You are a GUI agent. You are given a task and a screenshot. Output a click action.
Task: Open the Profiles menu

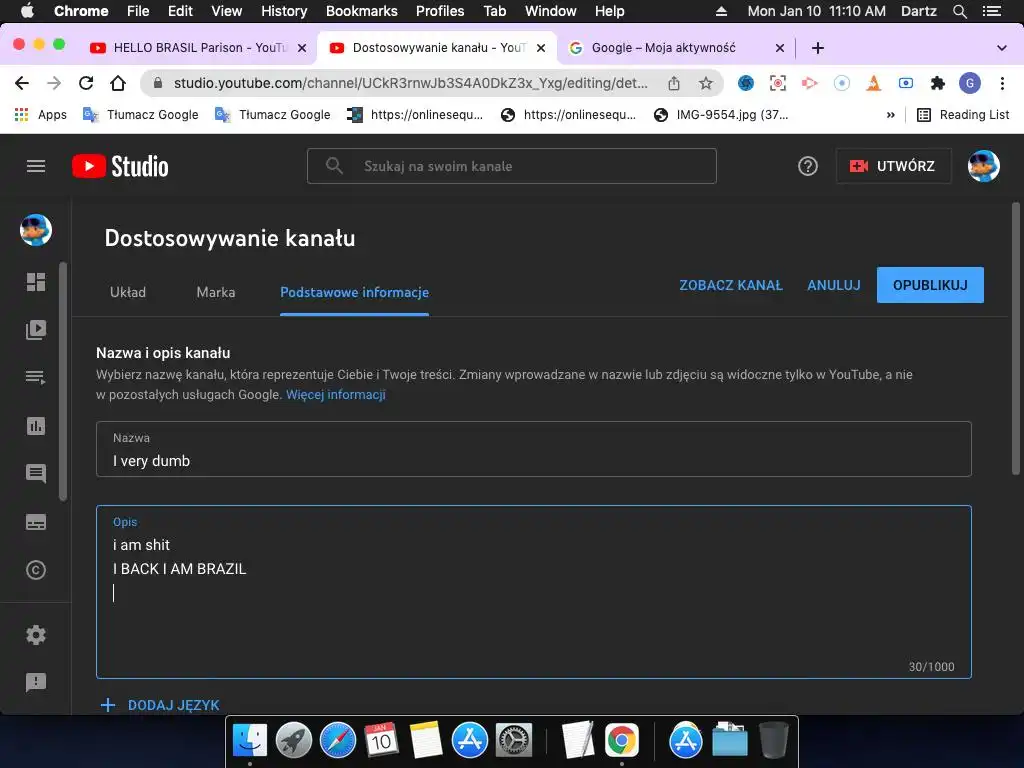440,11
